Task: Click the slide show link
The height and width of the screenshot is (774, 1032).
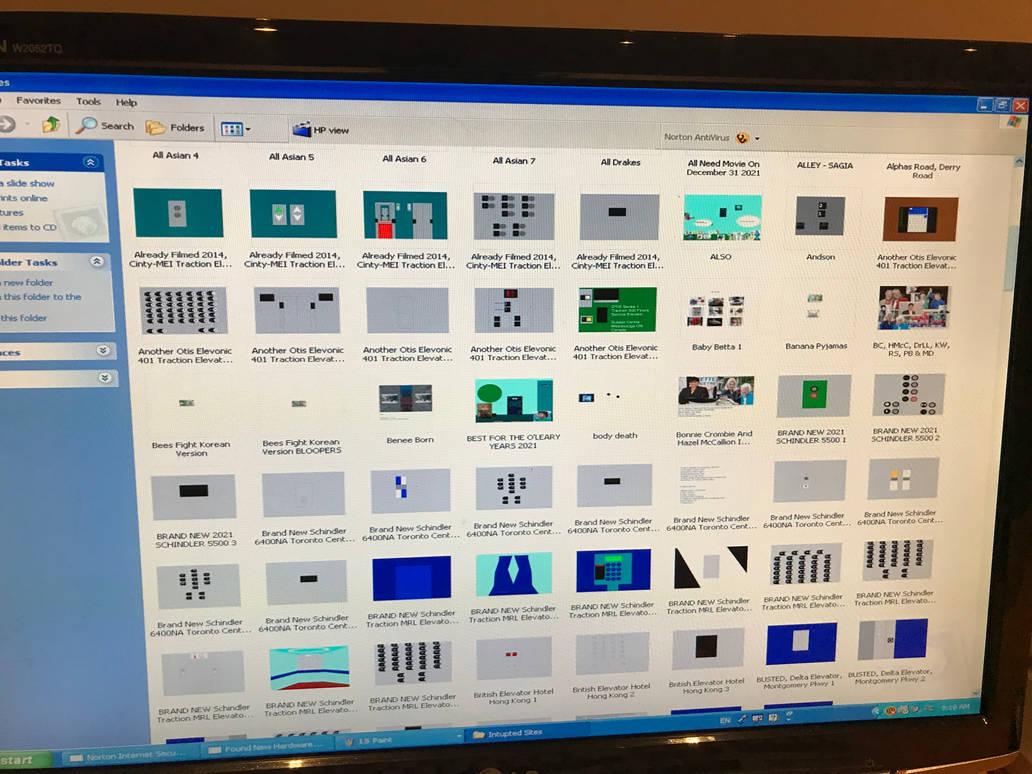Action: coord(28,183)
